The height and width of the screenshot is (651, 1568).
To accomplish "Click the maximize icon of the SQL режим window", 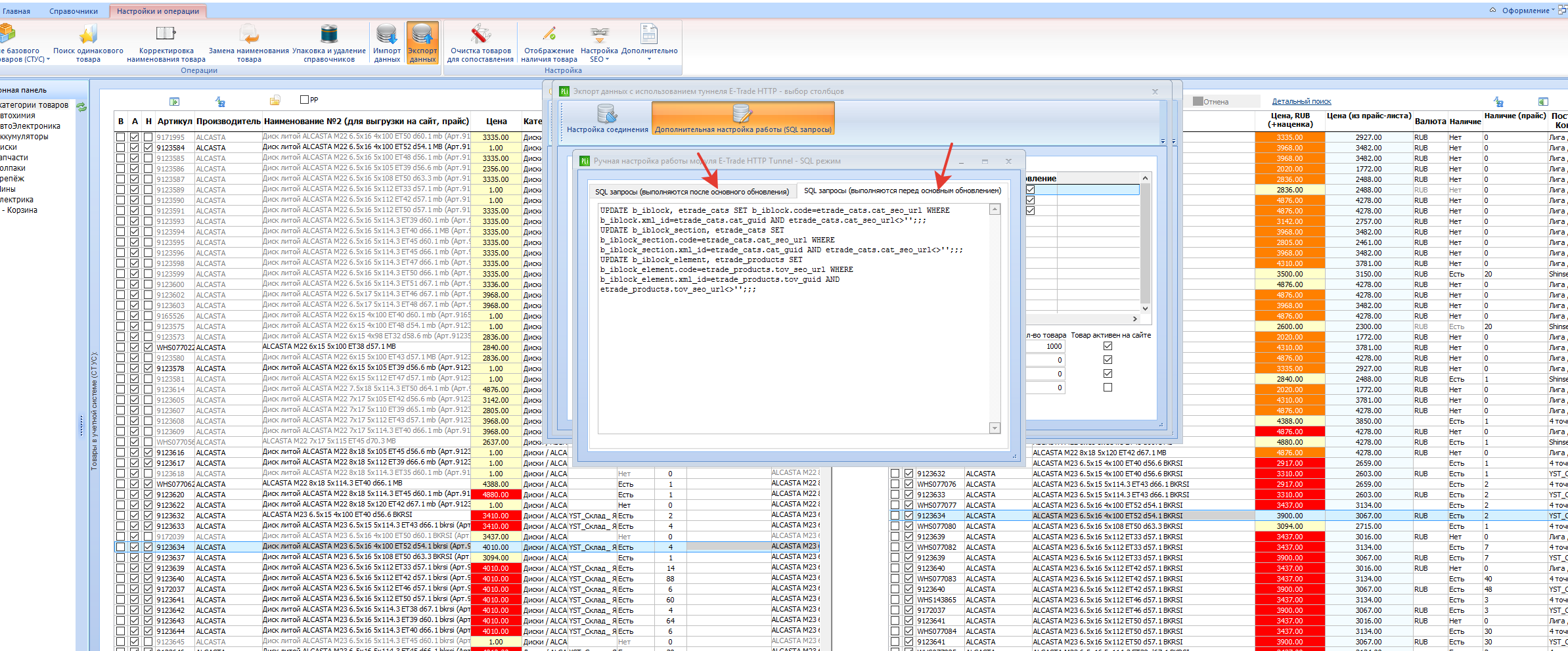I will [x=985, y=161].
